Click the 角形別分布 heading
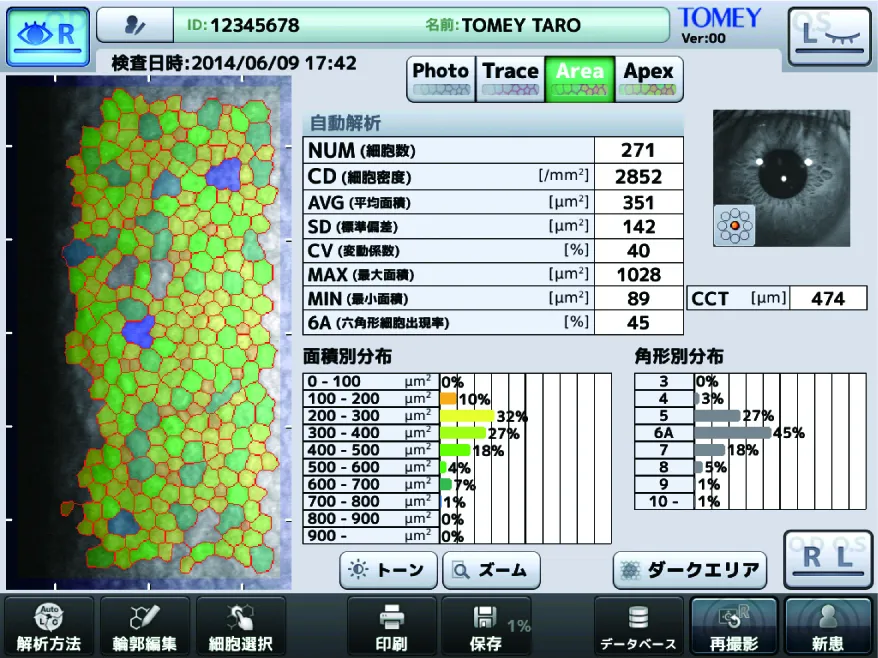Screen dimensions: 878x658 (x=679, y=357)
